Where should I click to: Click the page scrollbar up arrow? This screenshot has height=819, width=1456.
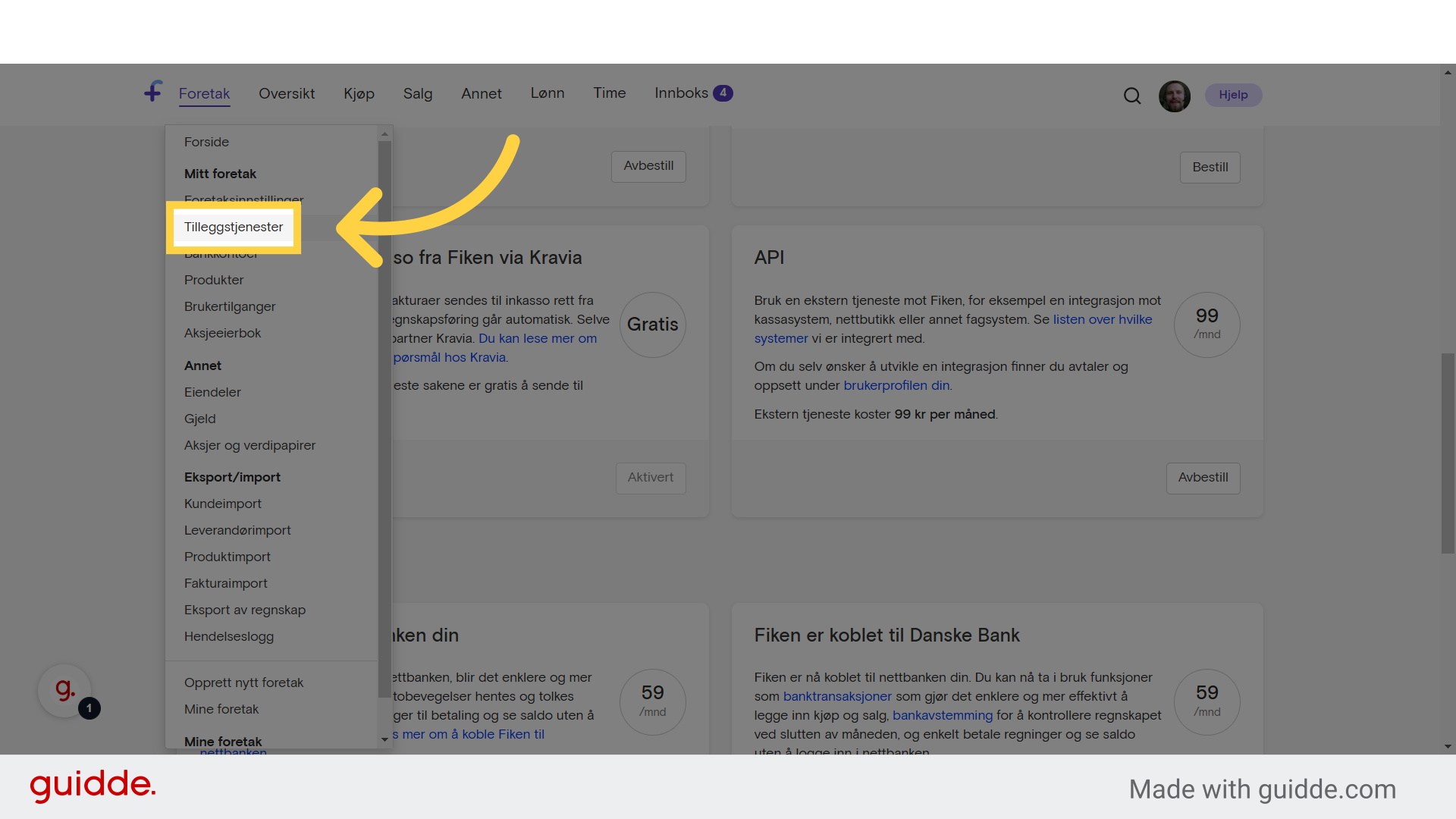(x=1448, y=73)
